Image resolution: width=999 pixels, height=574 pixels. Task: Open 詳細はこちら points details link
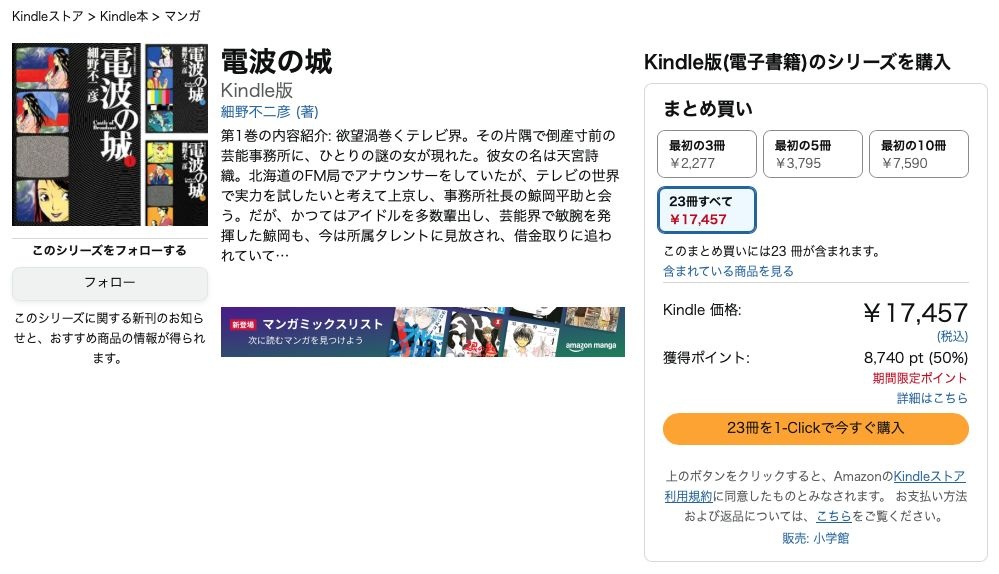pyautogui.click(x=932, y=398)
